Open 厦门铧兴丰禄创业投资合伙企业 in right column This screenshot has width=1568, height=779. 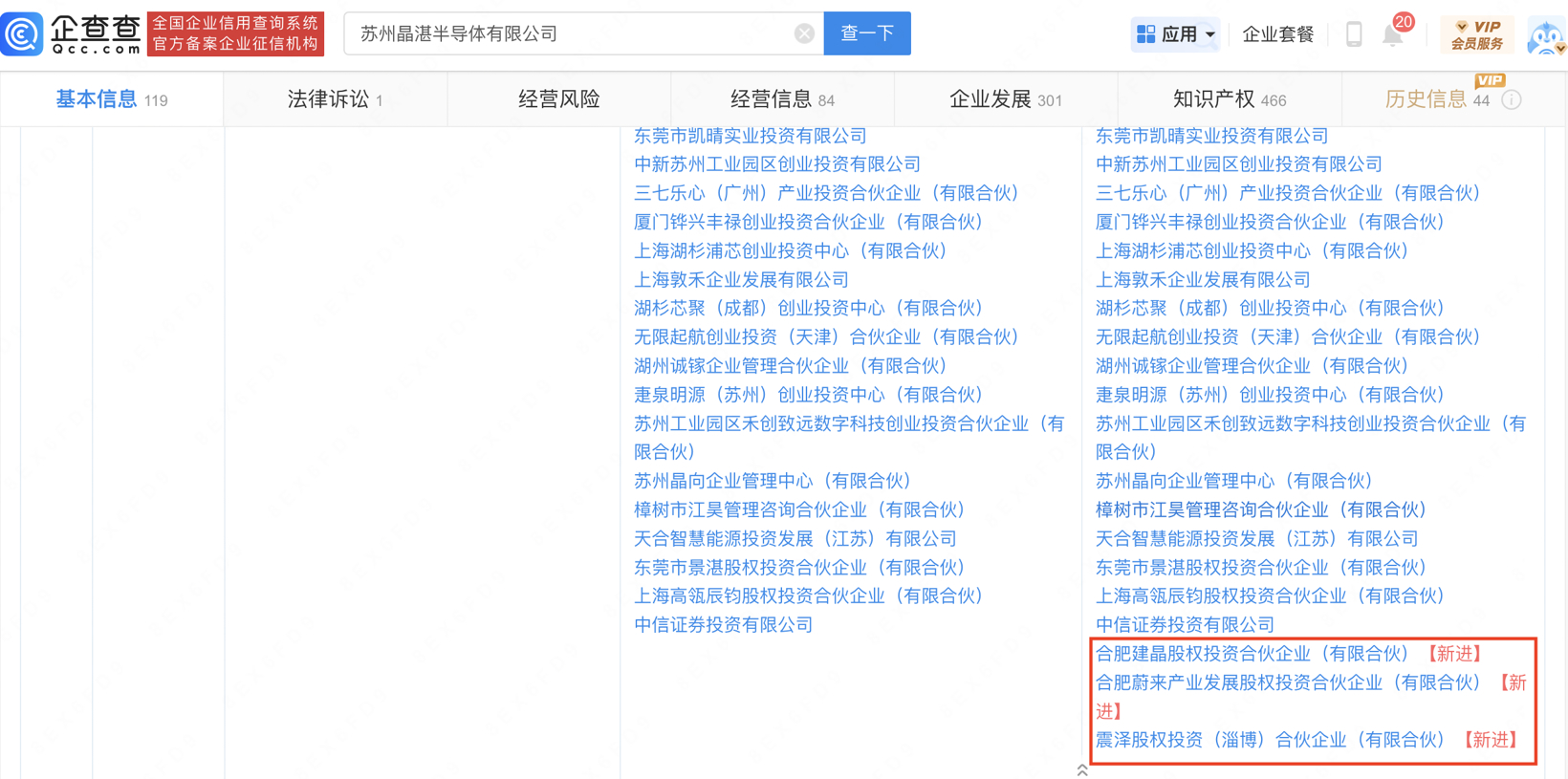coord(1271,222)
